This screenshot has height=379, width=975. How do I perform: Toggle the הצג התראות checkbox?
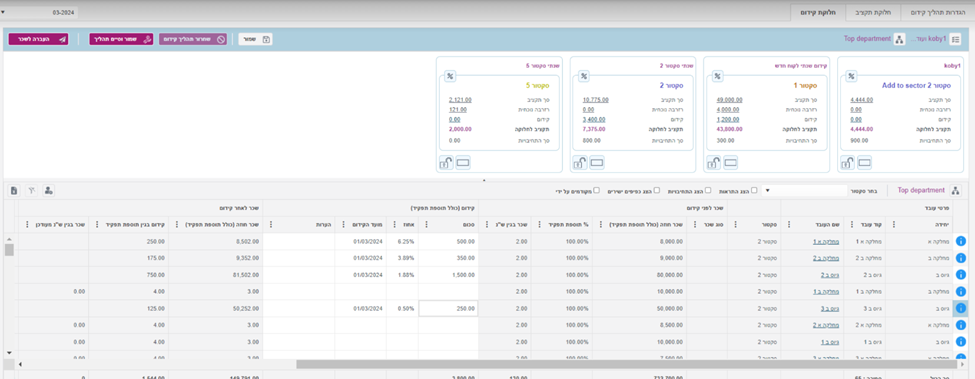pos(754,191)
